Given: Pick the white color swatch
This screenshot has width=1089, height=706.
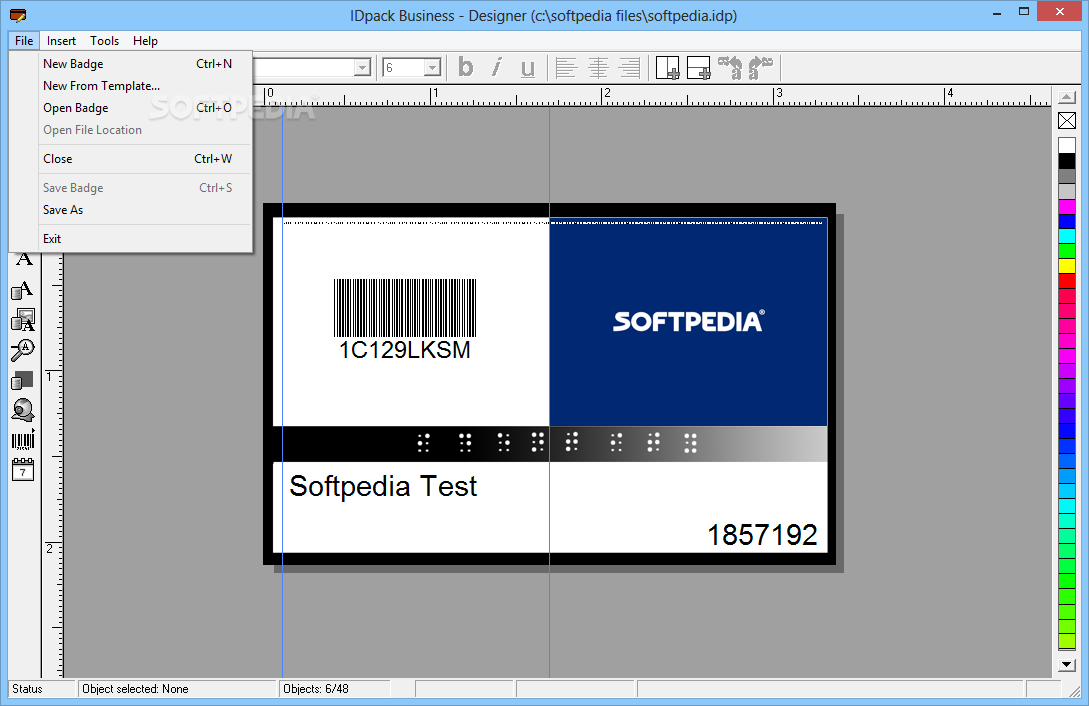Looking at the screenshot, I should coord(1067,146).
